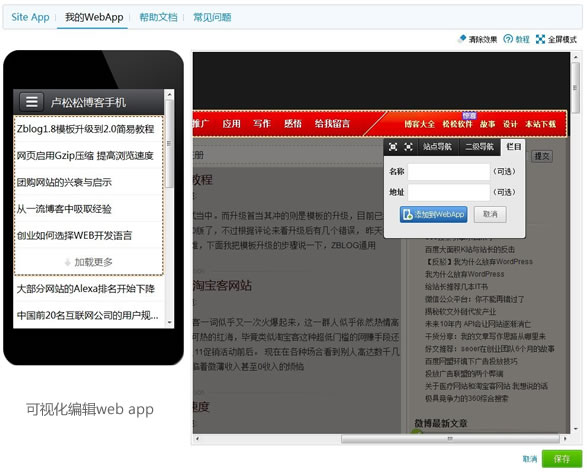Image resolution: width=588 pixels, height=472 pixels.
Task: Switch to the 站点导航 popup tab
Action: point(437,147)
